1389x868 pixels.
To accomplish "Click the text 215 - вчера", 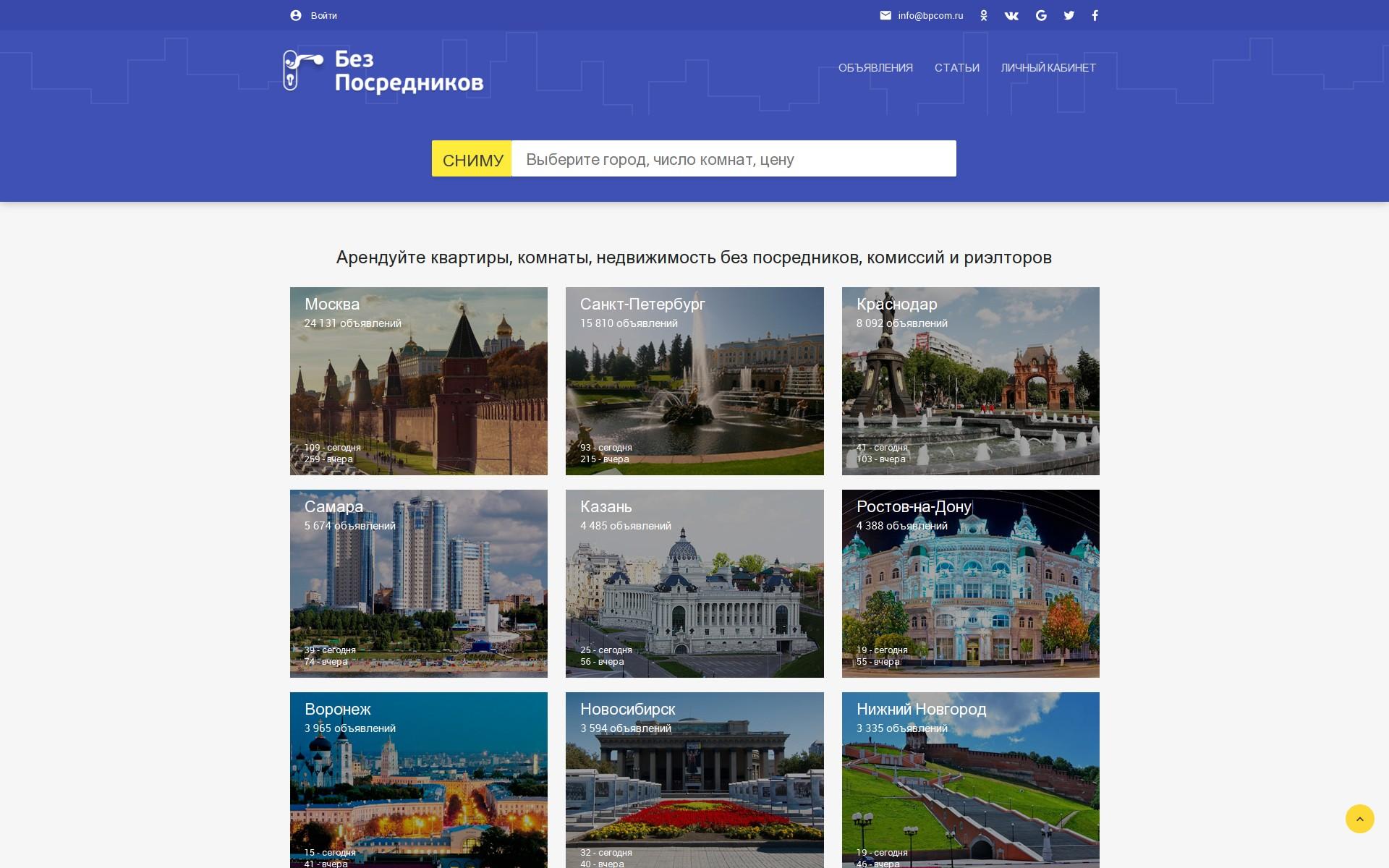I will pos(604,459).
